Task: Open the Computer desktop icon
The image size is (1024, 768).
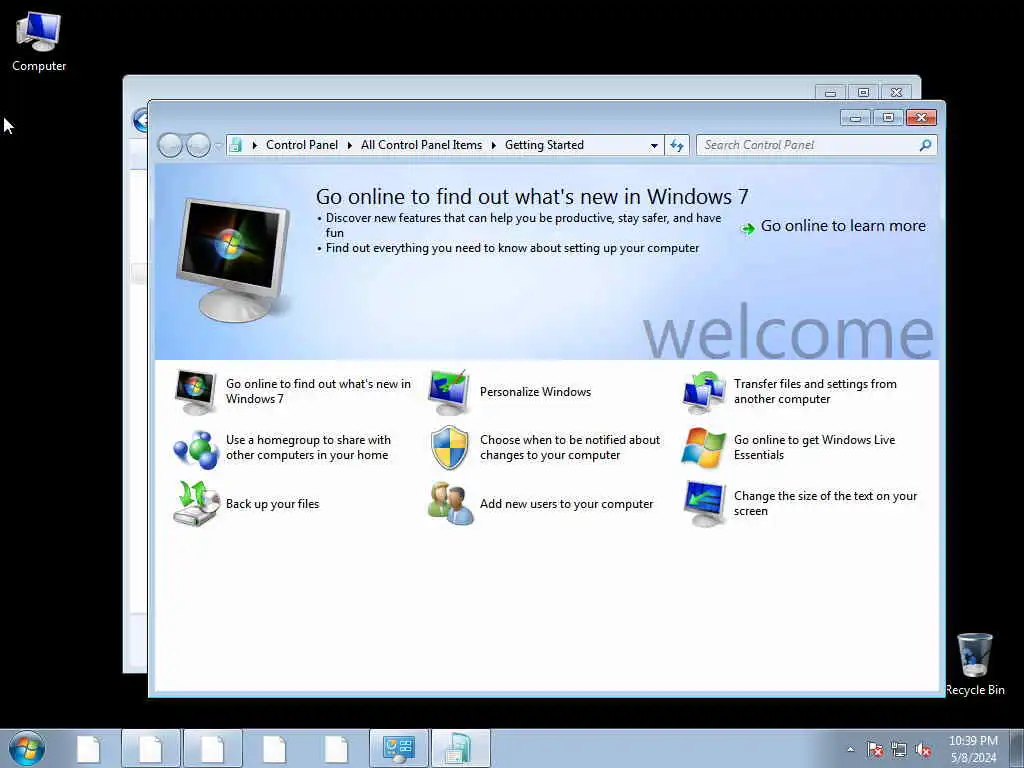Action: 39,42
